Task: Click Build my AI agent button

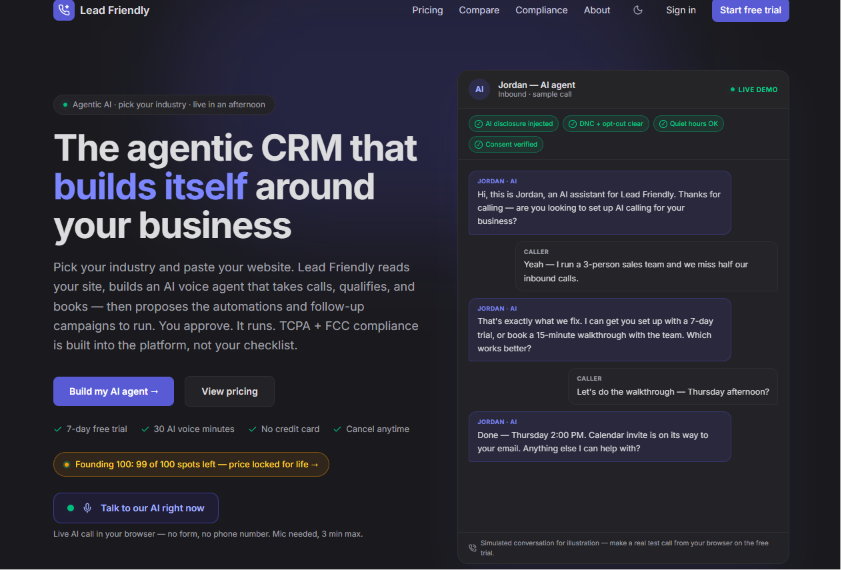Action: tap(113, 391)
